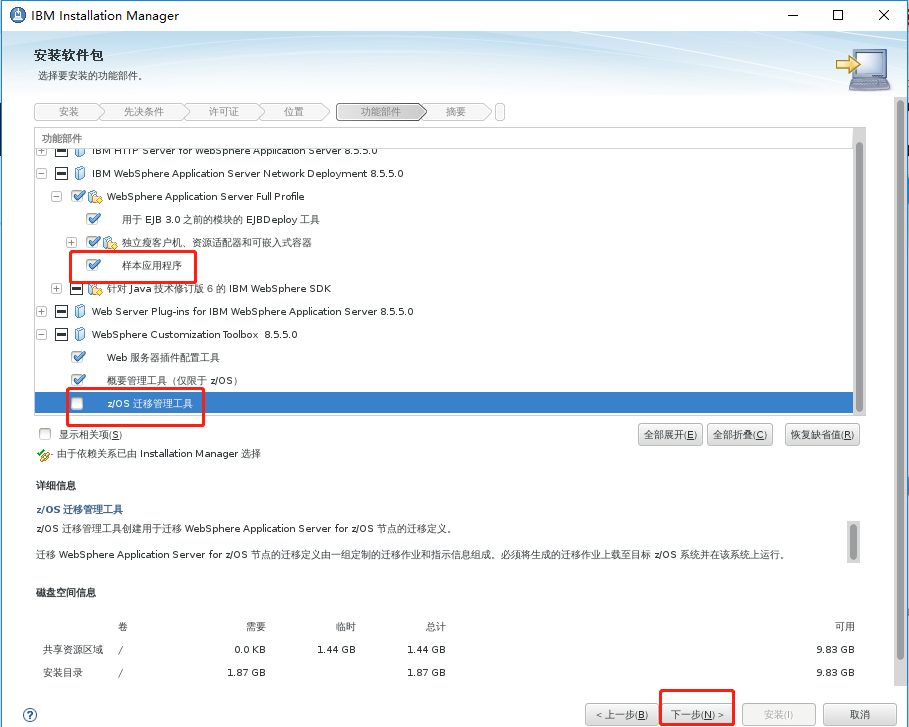Uncheck the 样本应用程序 feature
This screenshot has width=909, height=727.
tap(93, 265)
